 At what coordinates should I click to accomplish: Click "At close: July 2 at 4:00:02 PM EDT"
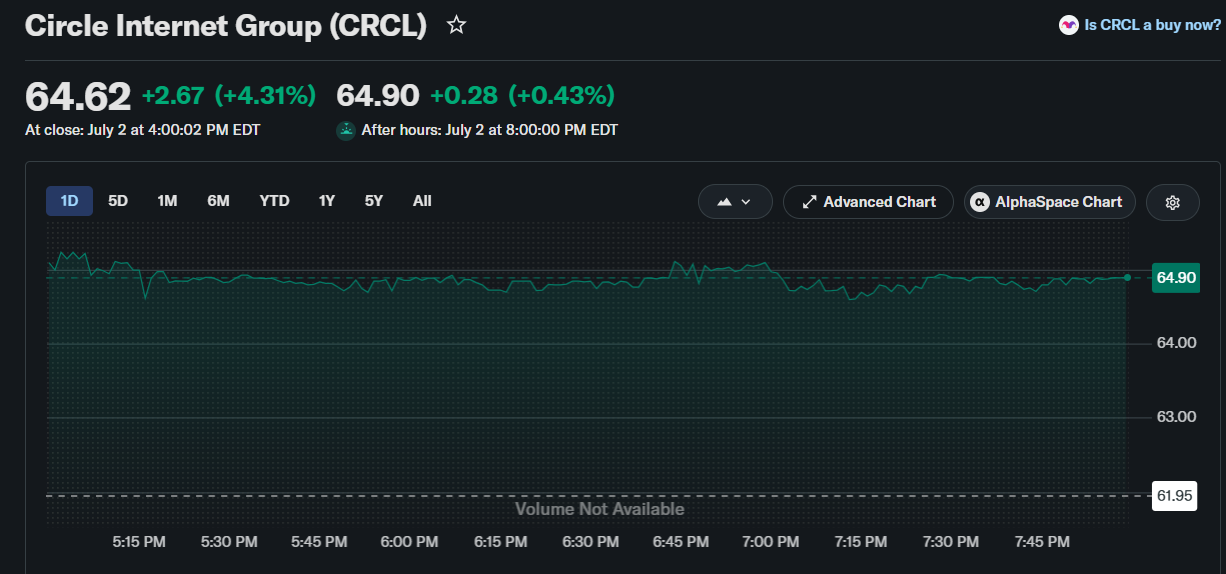pyautogui.click(x=143, y=130)
